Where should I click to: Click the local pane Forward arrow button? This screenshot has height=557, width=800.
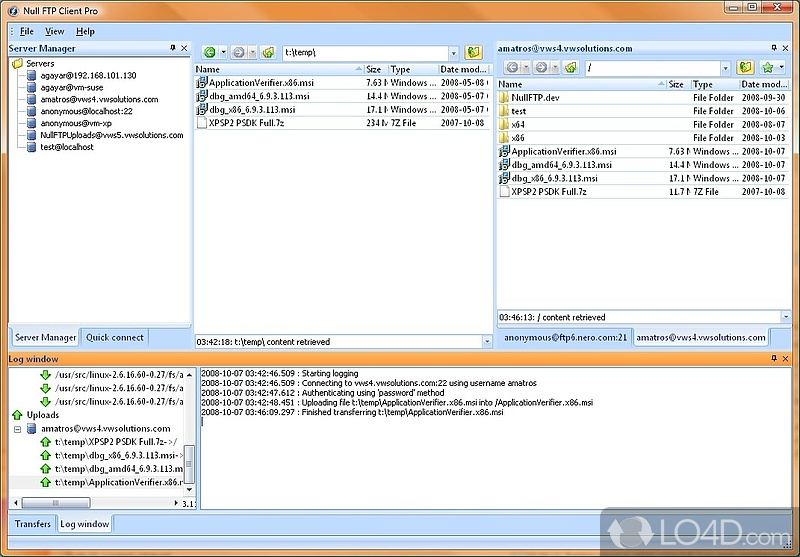click(239, 52)
